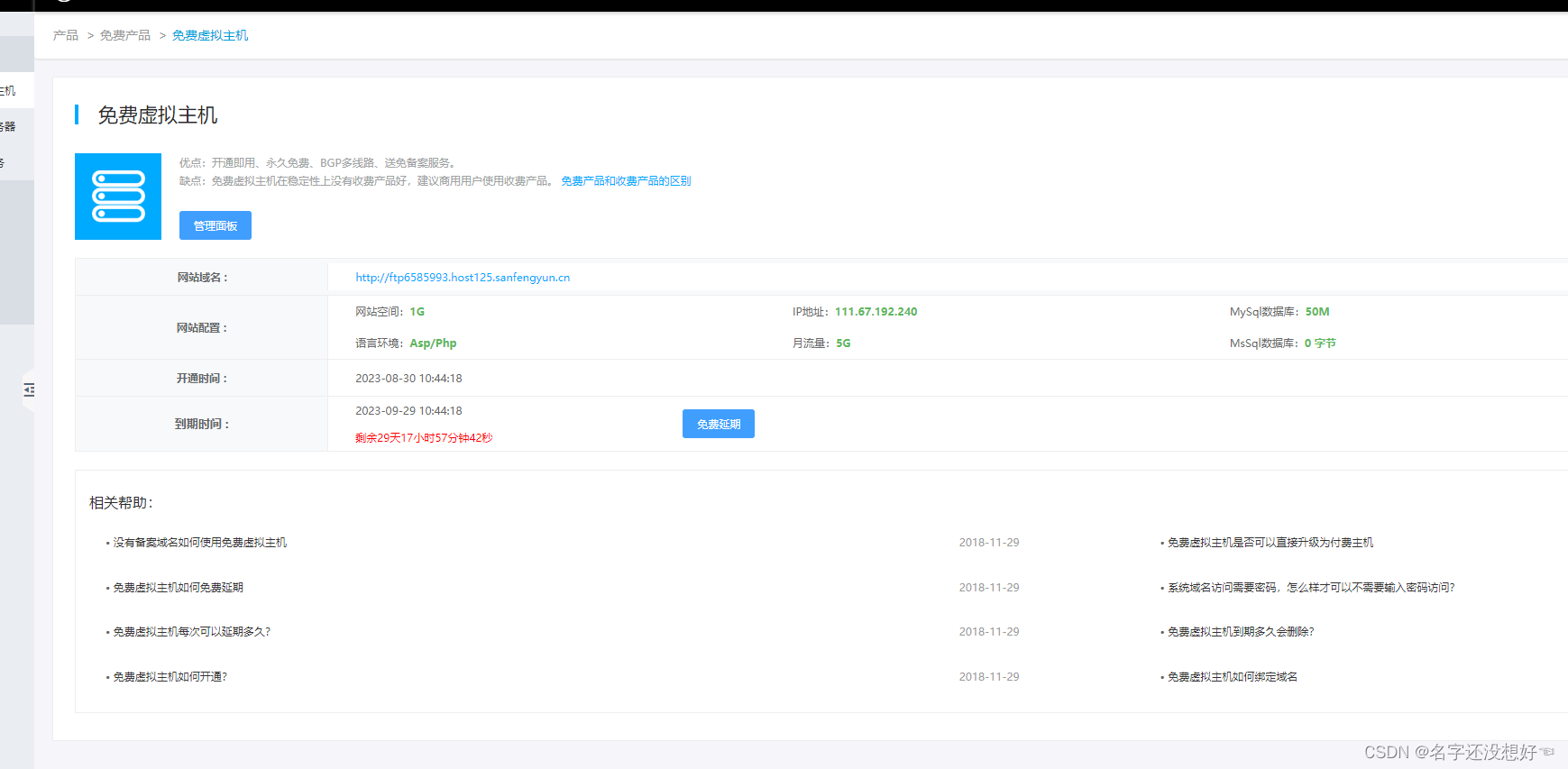
Task: Open help article 没有备案域名如何使用免费虚拟主机
Action: pos(199,543)
